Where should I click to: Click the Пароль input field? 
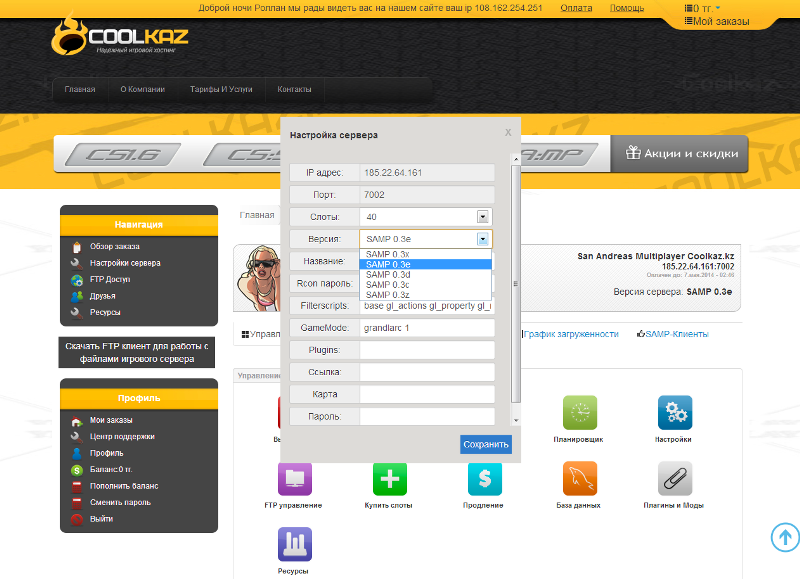click(x=427, y=417)
